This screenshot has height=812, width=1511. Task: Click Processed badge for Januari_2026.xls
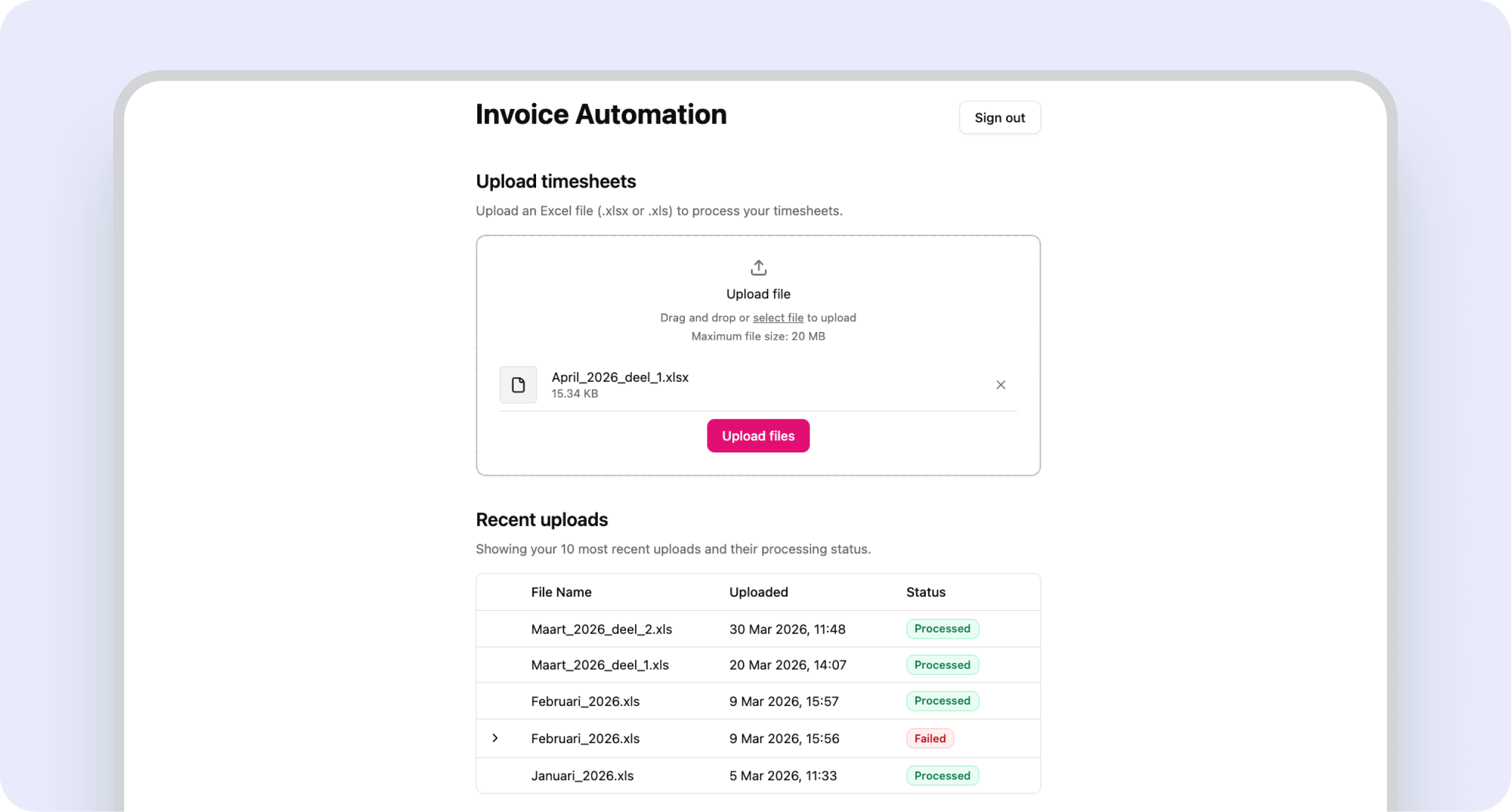(941, 775)
